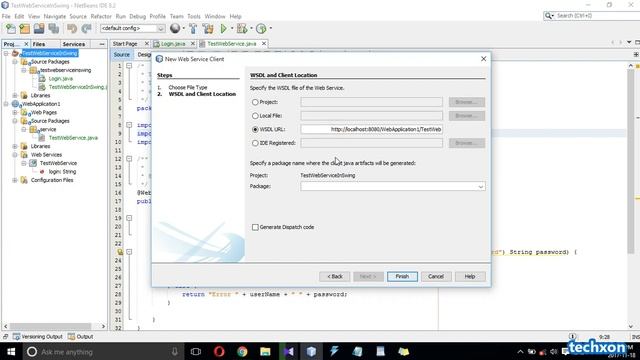The image size is (640, 360).
Task: Click the Open Project toolbar icon
Action: pyautogui.click(x=39, y=29)
